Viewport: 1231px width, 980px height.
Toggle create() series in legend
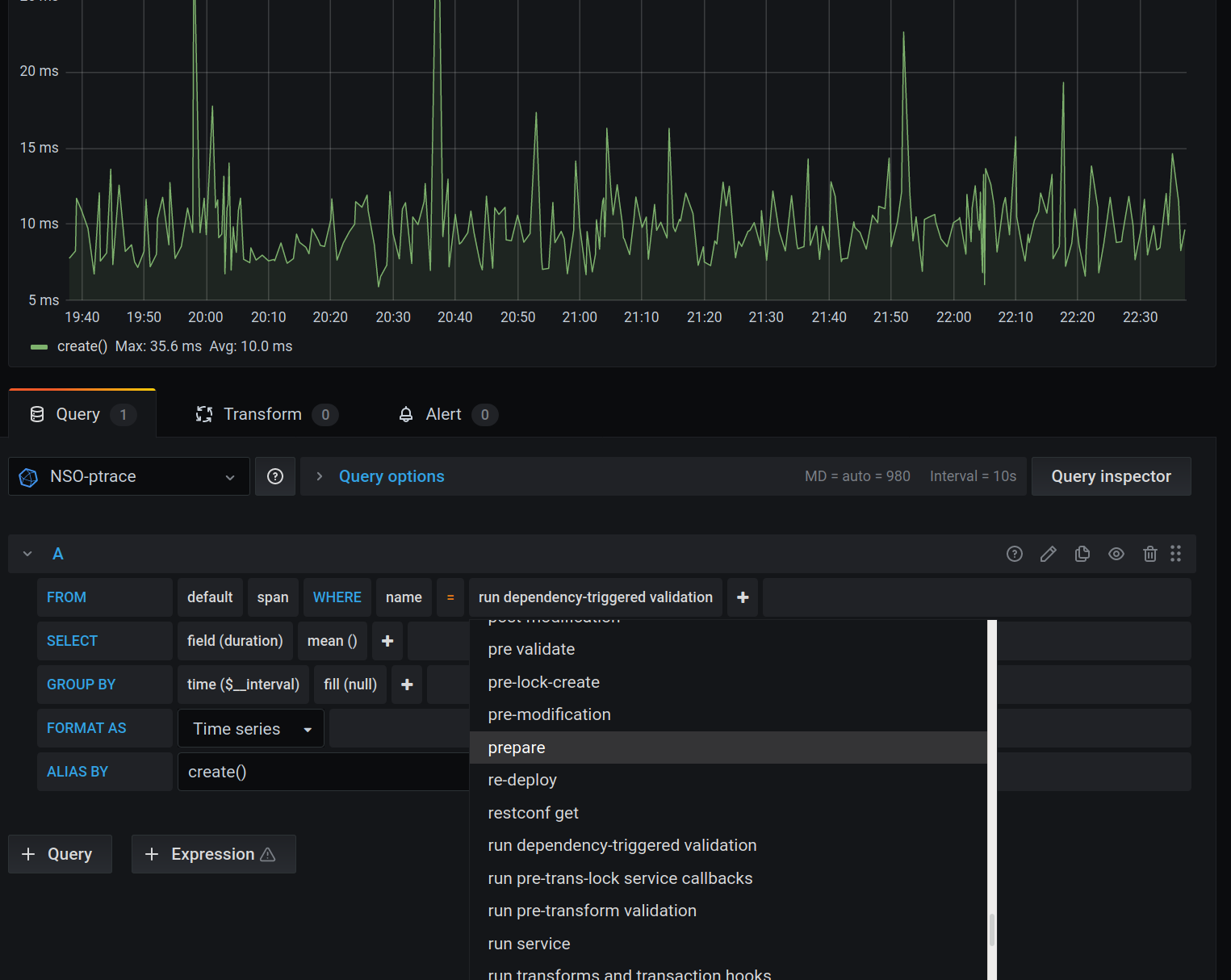(x=82, y=346)
